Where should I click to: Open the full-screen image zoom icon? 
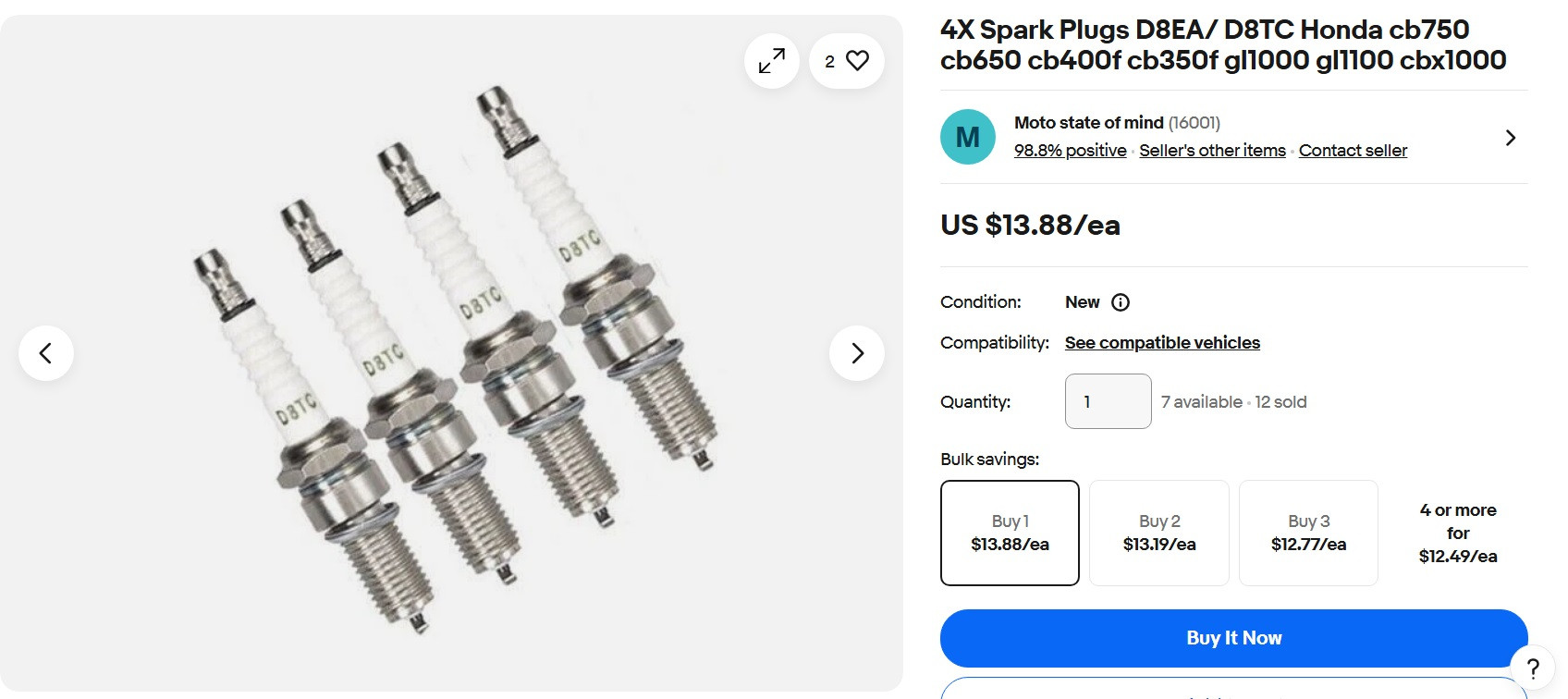pos(771,61)
